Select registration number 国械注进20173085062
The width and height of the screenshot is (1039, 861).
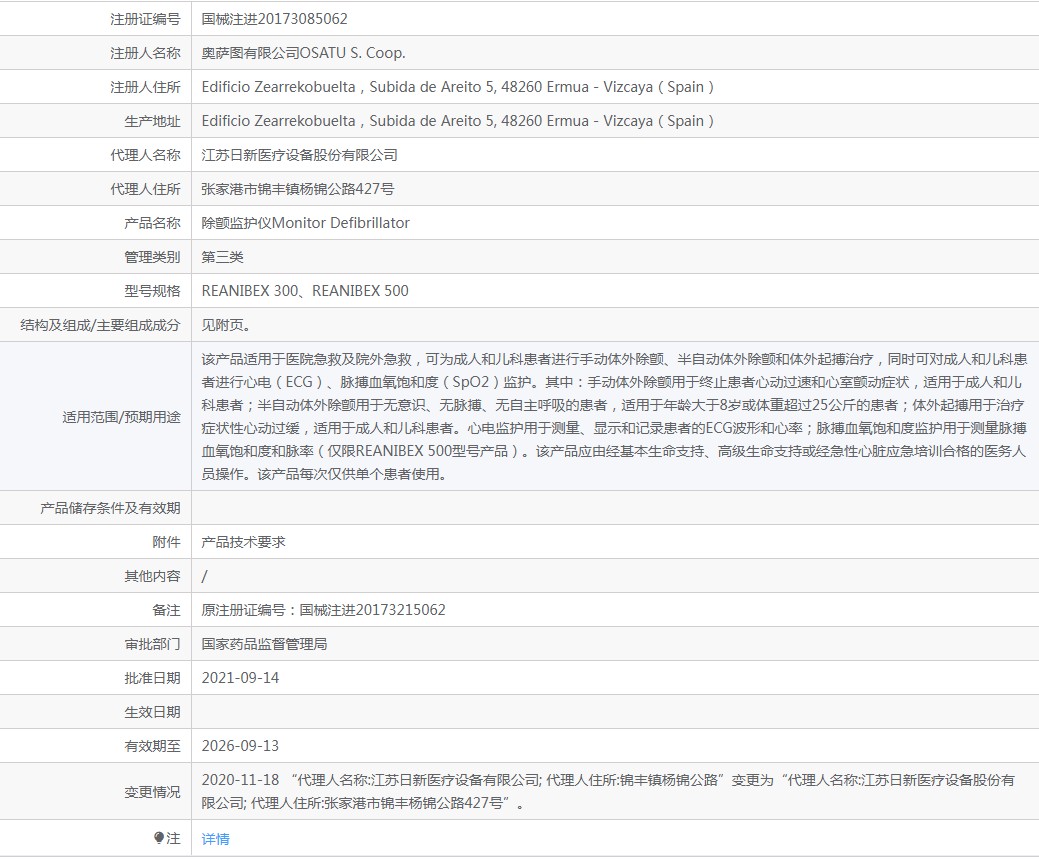(x=274, y=19)
